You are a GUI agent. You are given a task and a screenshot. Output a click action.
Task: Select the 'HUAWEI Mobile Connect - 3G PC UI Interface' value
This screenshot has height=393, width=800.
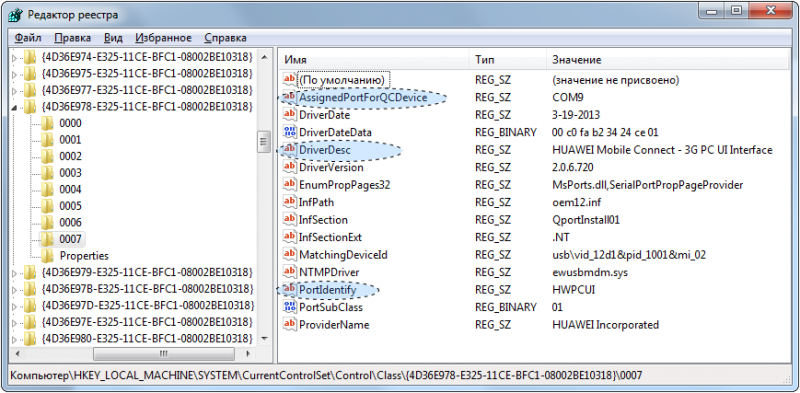(662, 150)
